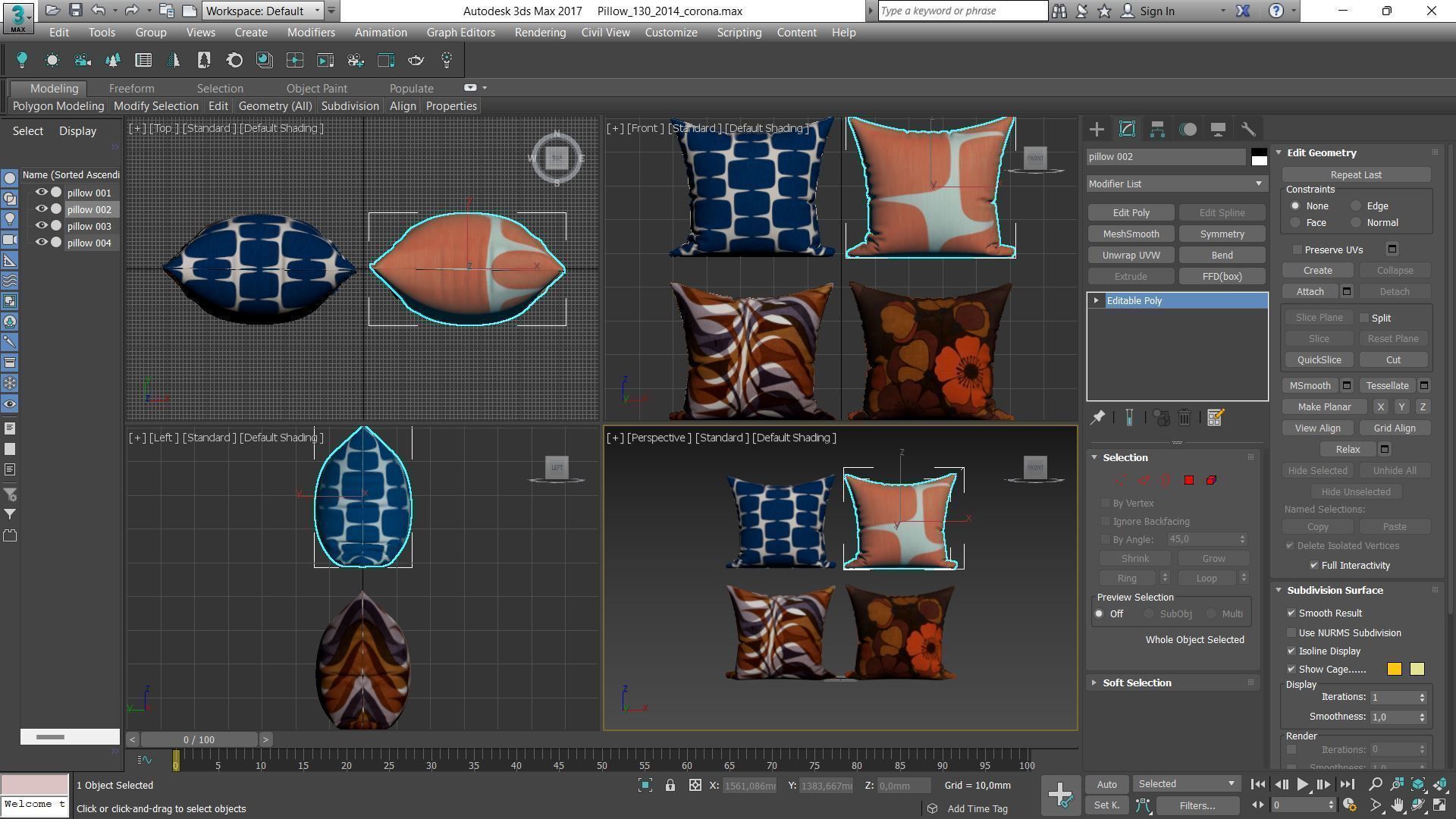The width and height of the screenshot is (1456, 819).
Task: Open the Create command panel tab
Action: (x=1097, y=129)
